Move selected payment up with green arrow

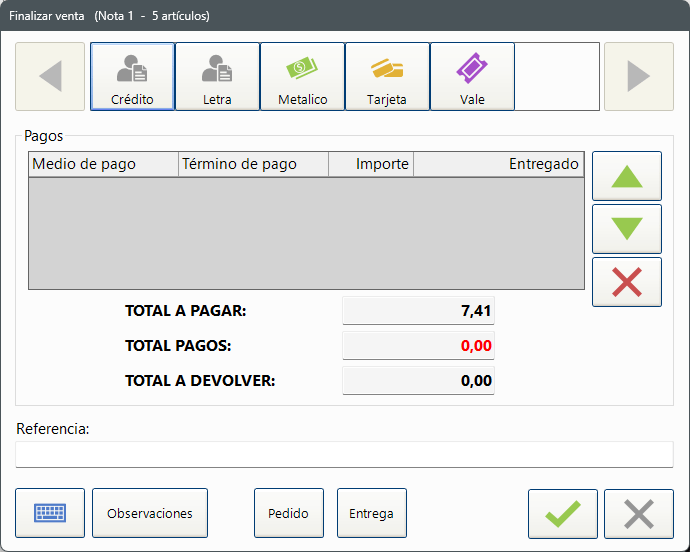tap(626, 177)
